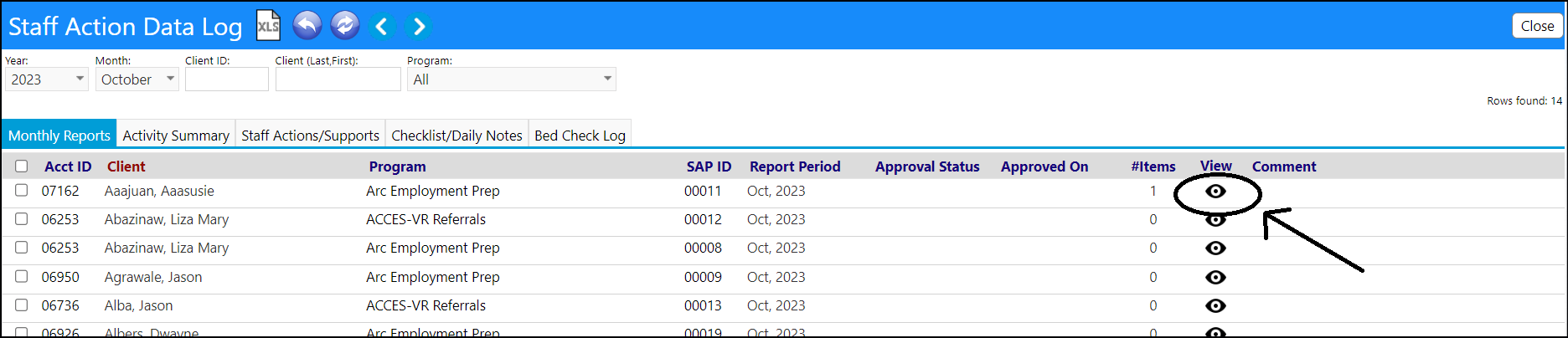This screenshot has height=338, width=1568.
Task: Click account ID 06950 cell
Action: coord(60,277)
